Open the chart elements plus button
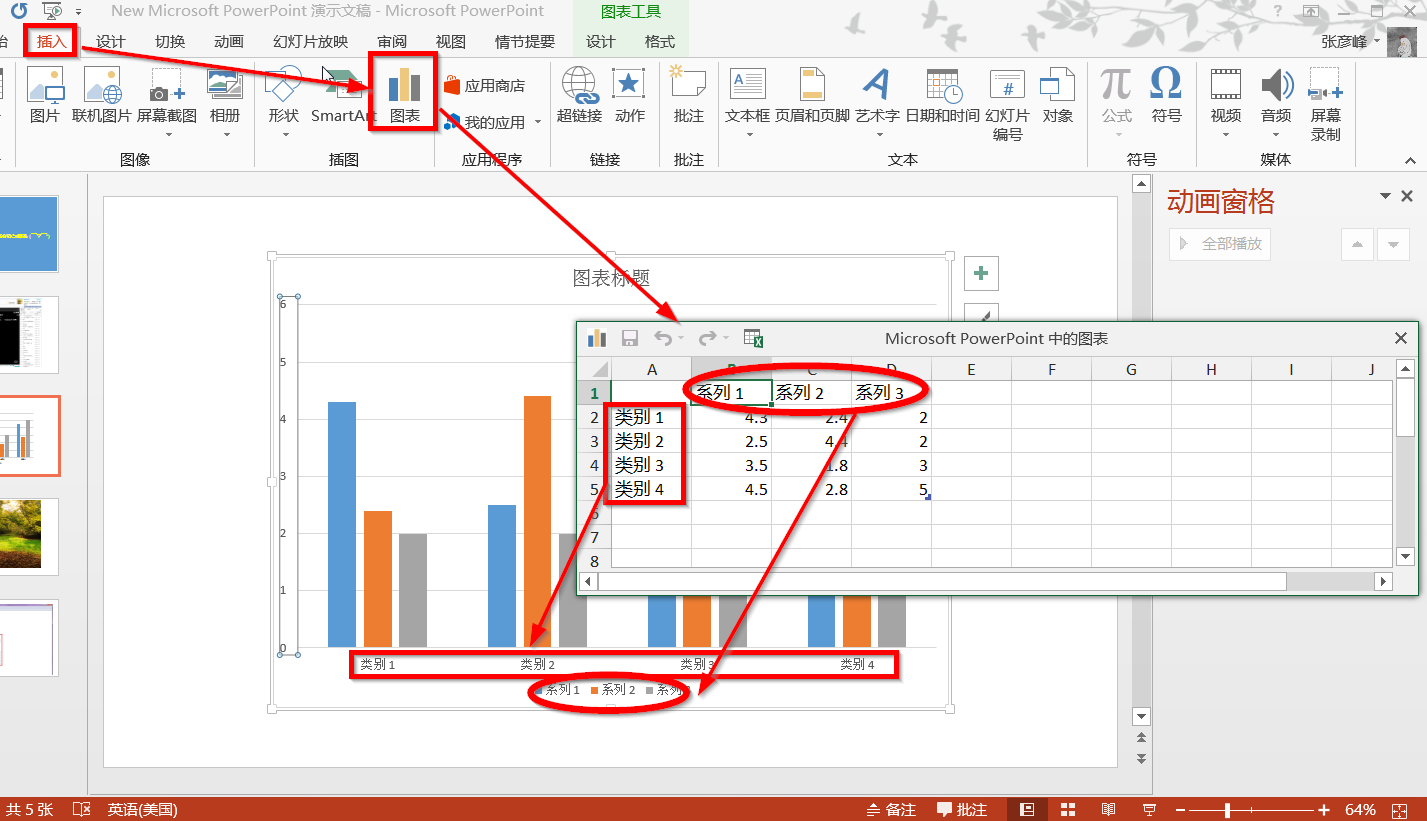Screen dimensions: 1427x821 pos(981,273)
